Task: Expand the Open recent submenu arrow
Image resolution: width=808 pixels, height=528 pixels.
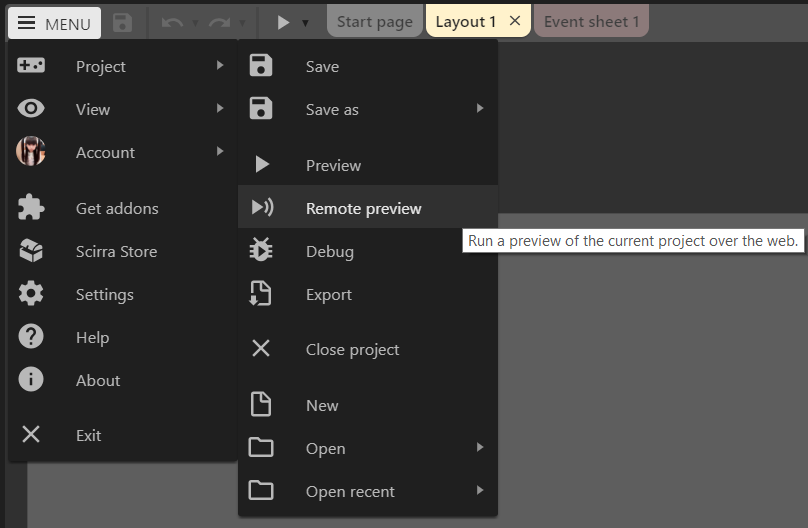Action: (480, 490)
